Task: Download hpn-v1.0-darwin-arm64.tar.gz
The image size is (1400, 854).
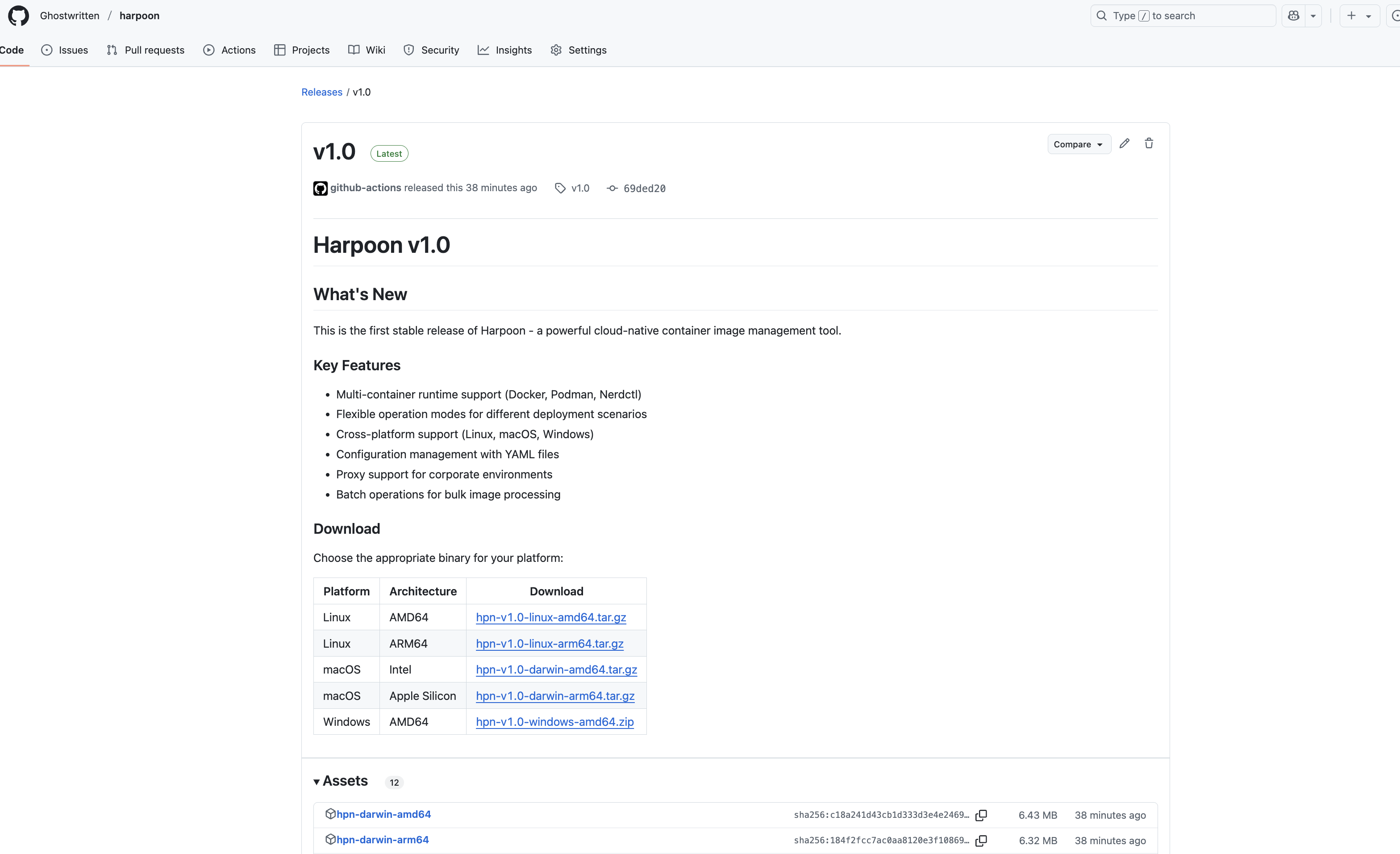Action: (x=555, y=696)
